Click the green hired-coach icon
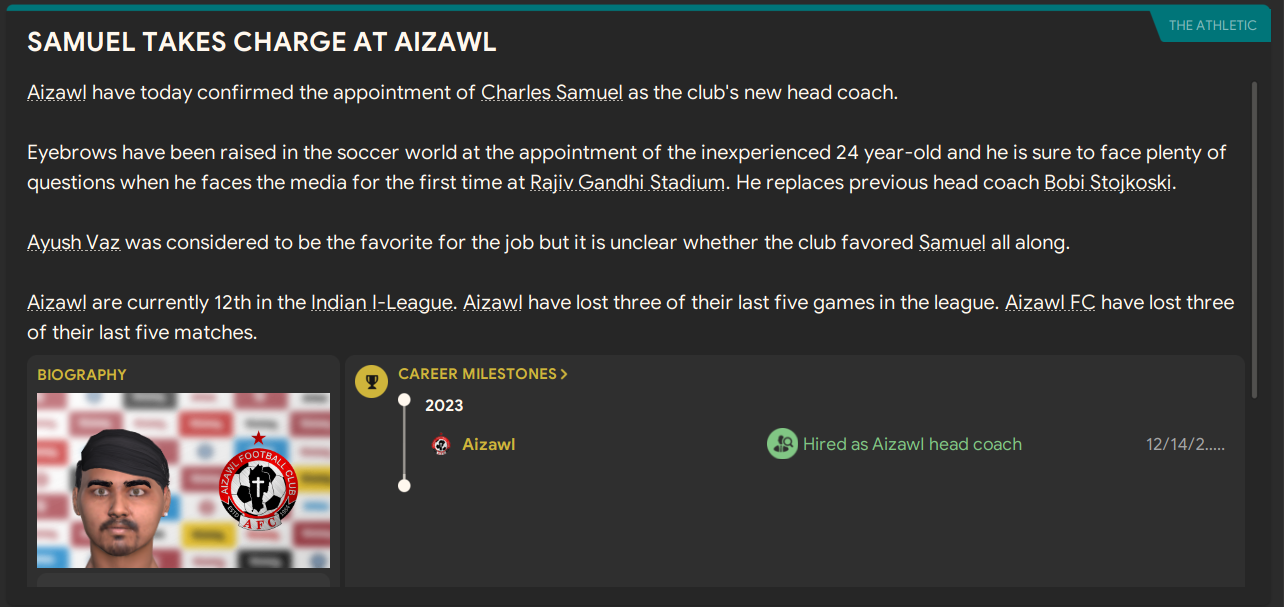Viewport: 1284px width, 607px height. 782,444
